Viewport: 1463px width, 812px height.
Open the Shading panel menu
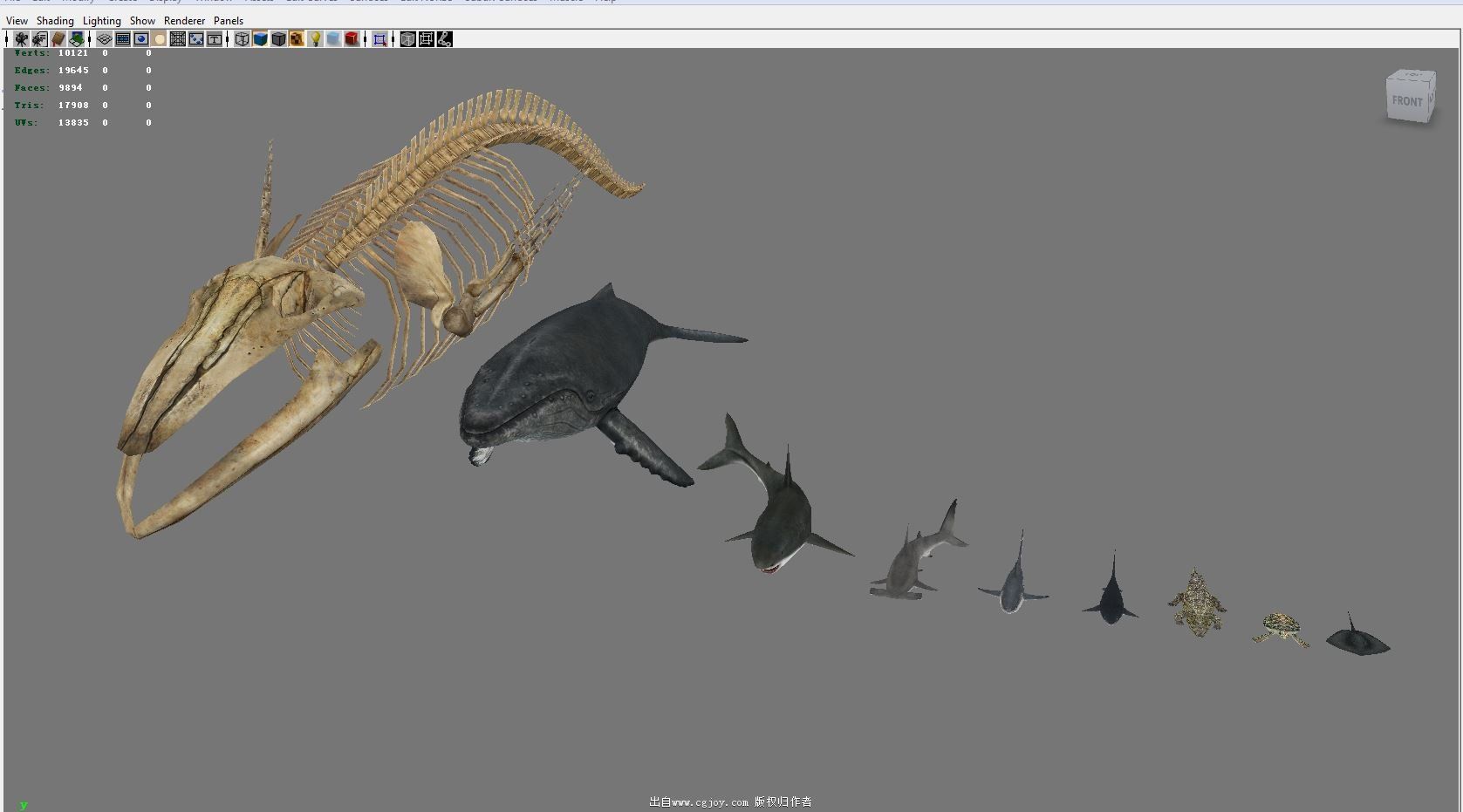pos(55,21)
